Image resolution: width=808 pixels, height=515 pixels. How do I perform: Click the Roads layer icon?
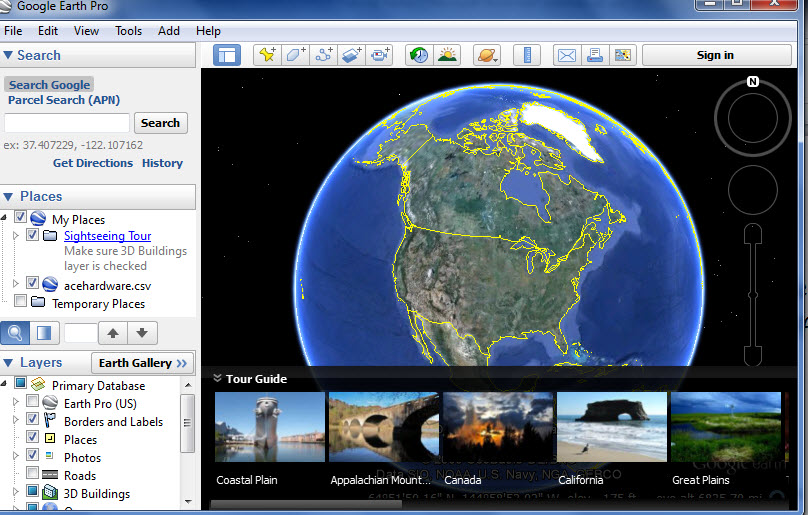pos(50,474)
